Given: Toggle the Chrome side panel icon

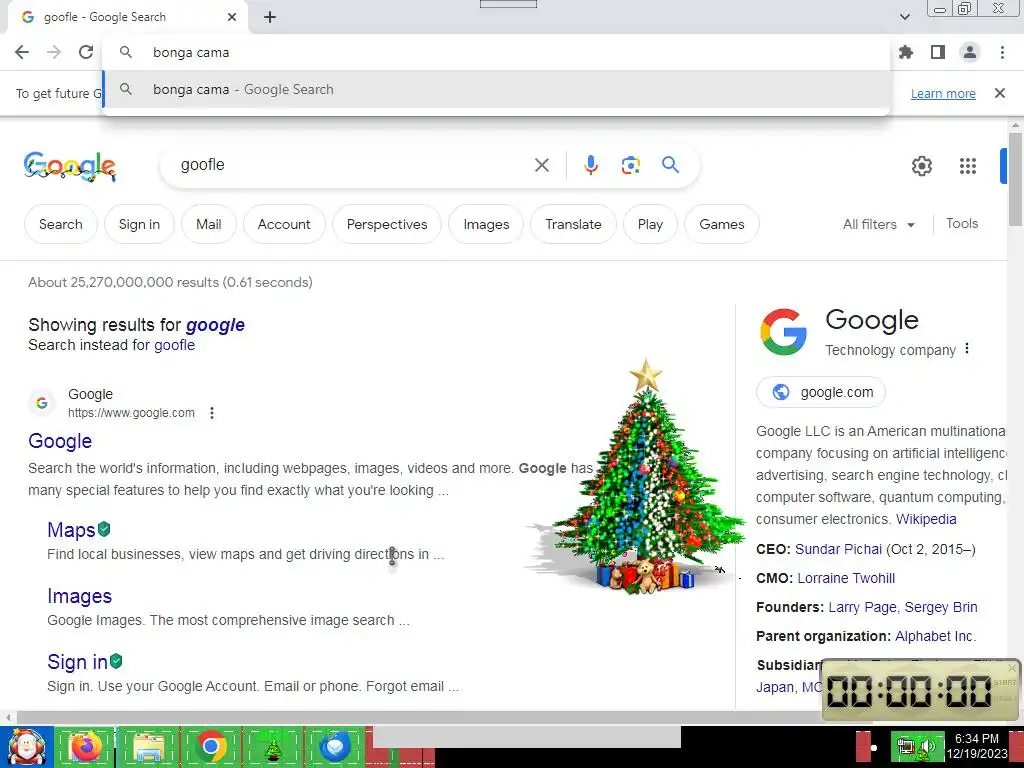Looking at the screenshot, I should [938, 52].
